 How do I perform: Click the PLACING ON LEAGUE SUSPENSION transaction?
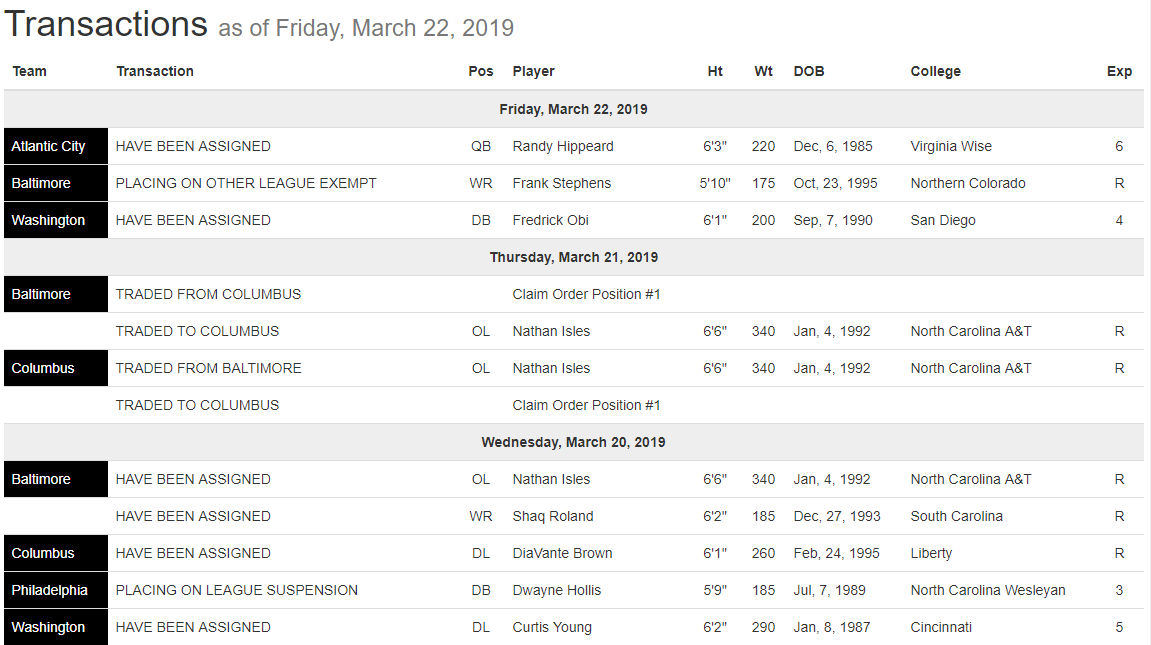[237, 590]
